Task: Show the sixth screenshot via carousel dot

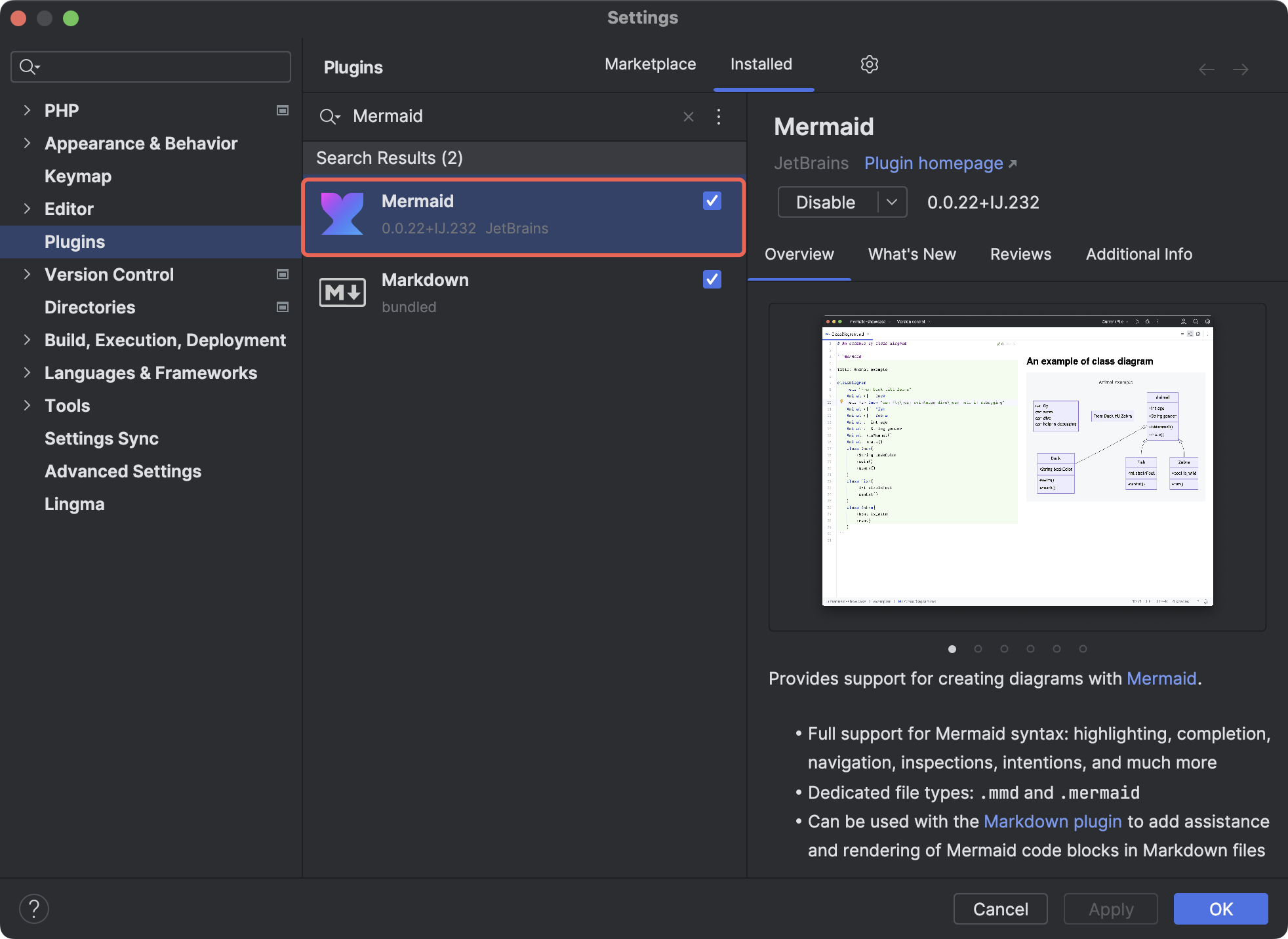Action: [1083, 649]
